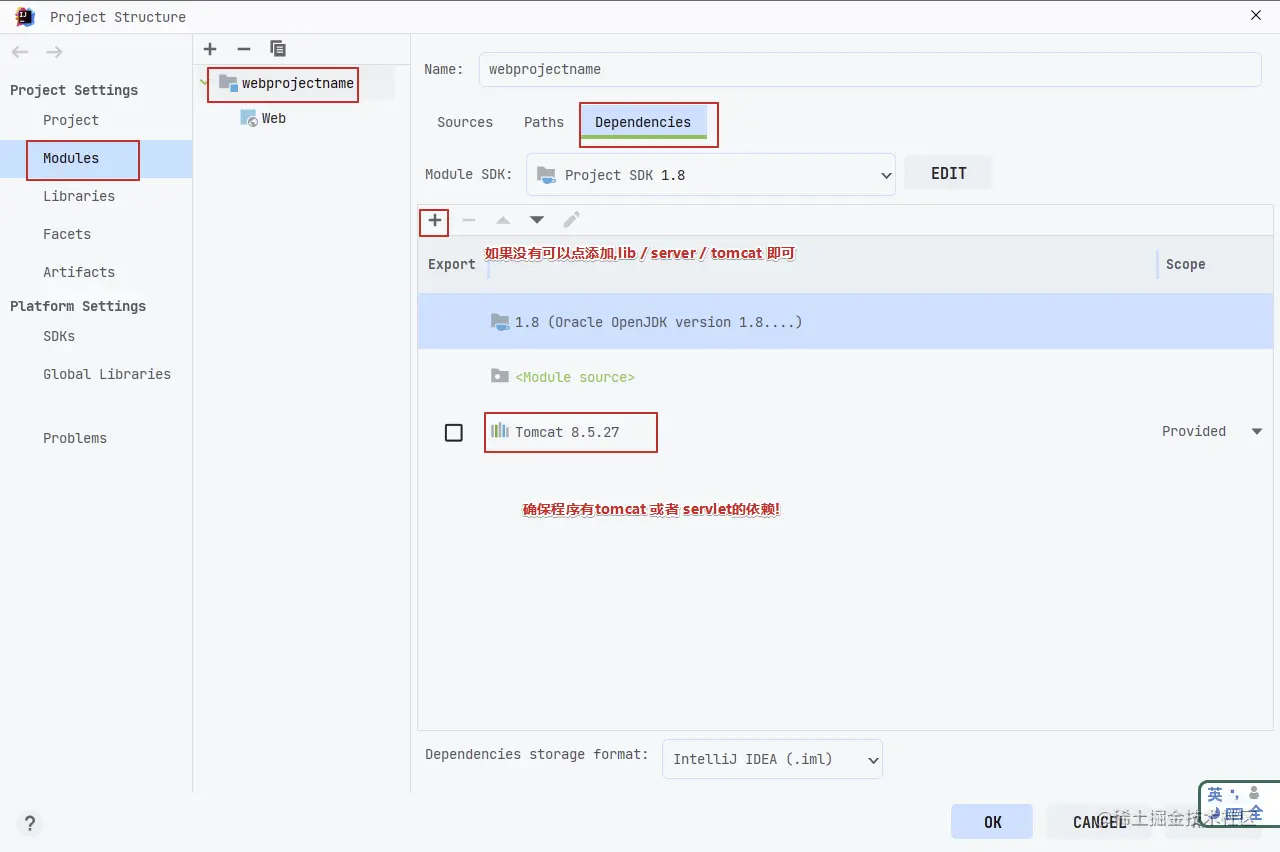Viewport: 1280px width, 852px height.
Task: Click the Export column header
Action: [x=452, y=264]
